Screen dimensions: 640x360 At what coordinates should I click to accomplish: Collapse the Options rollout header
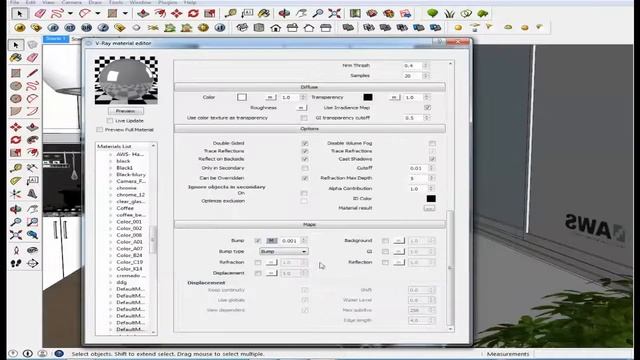tap(310, 129)
